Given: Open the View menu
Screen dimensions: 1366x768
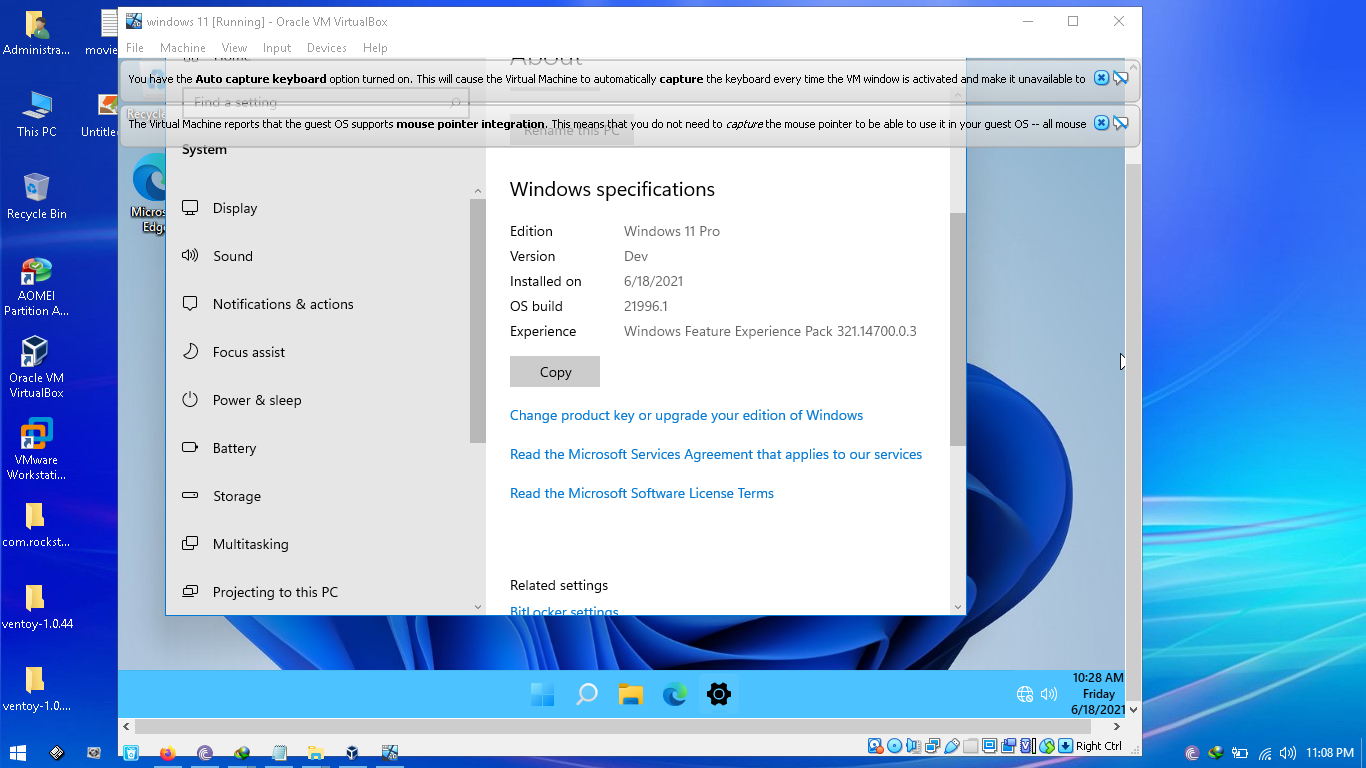Looking at the screenshot, I should (x=234, y=48).
